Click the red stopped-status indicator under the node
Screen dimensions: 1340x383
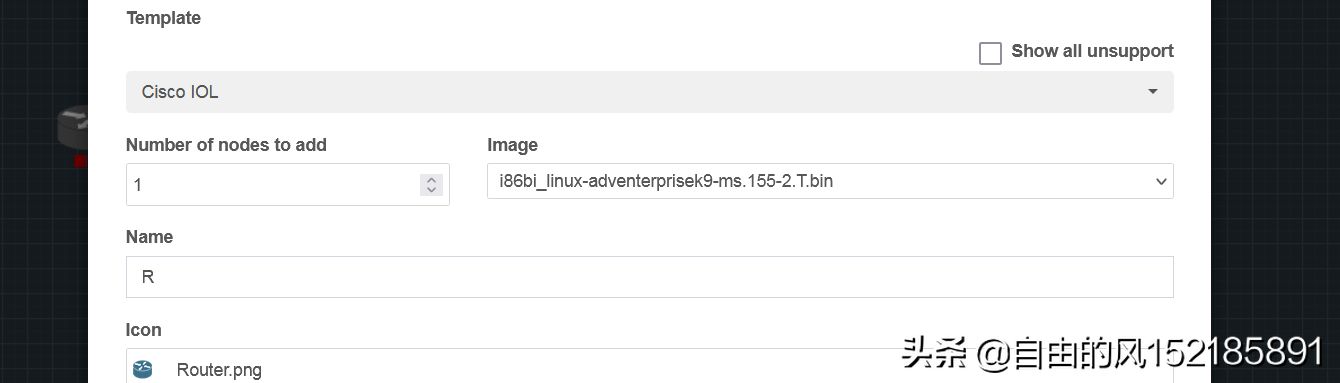click(x=81, y=161)
